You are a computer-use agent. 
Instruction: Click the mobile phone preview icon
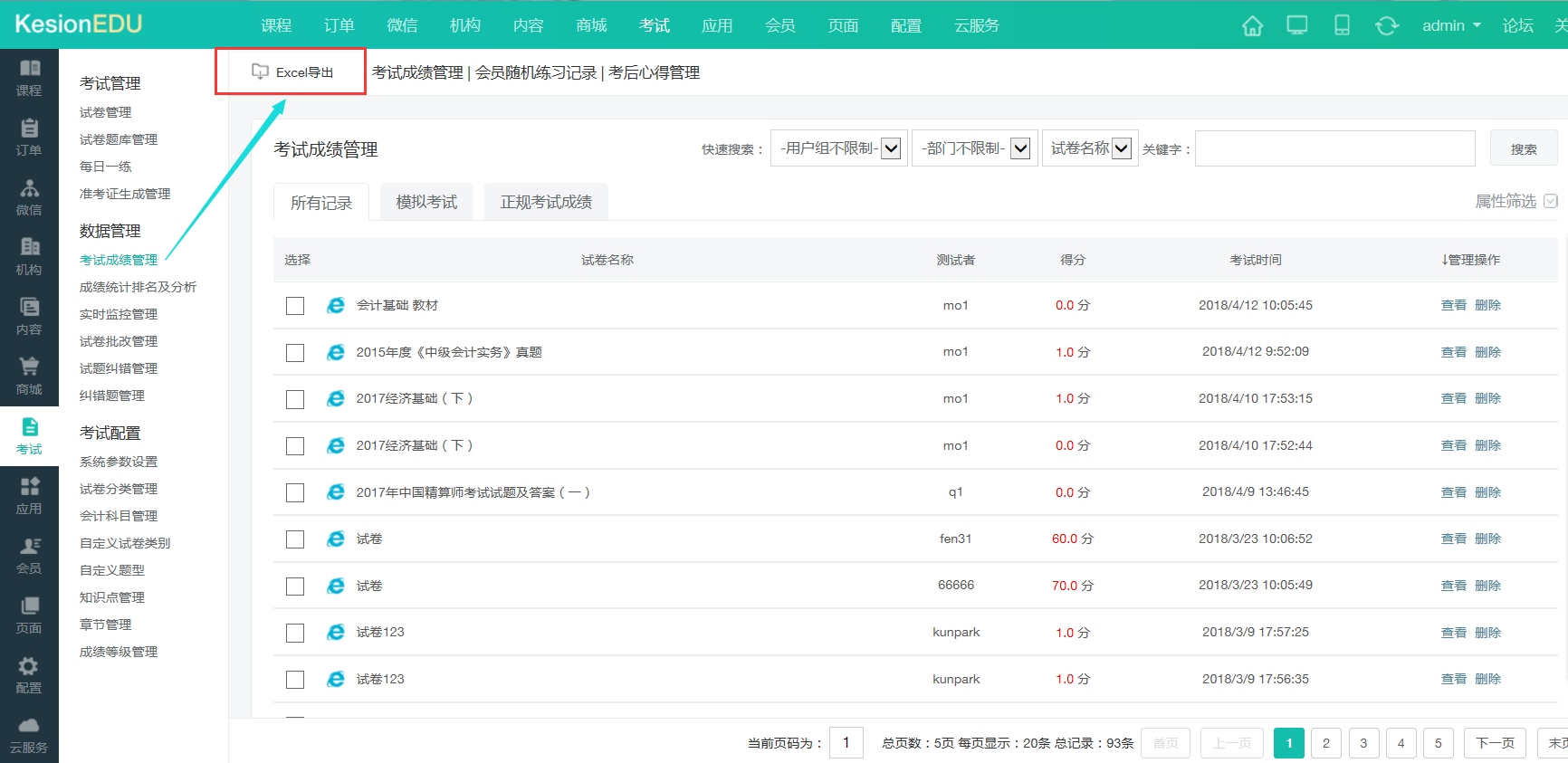coord(1342,25)
